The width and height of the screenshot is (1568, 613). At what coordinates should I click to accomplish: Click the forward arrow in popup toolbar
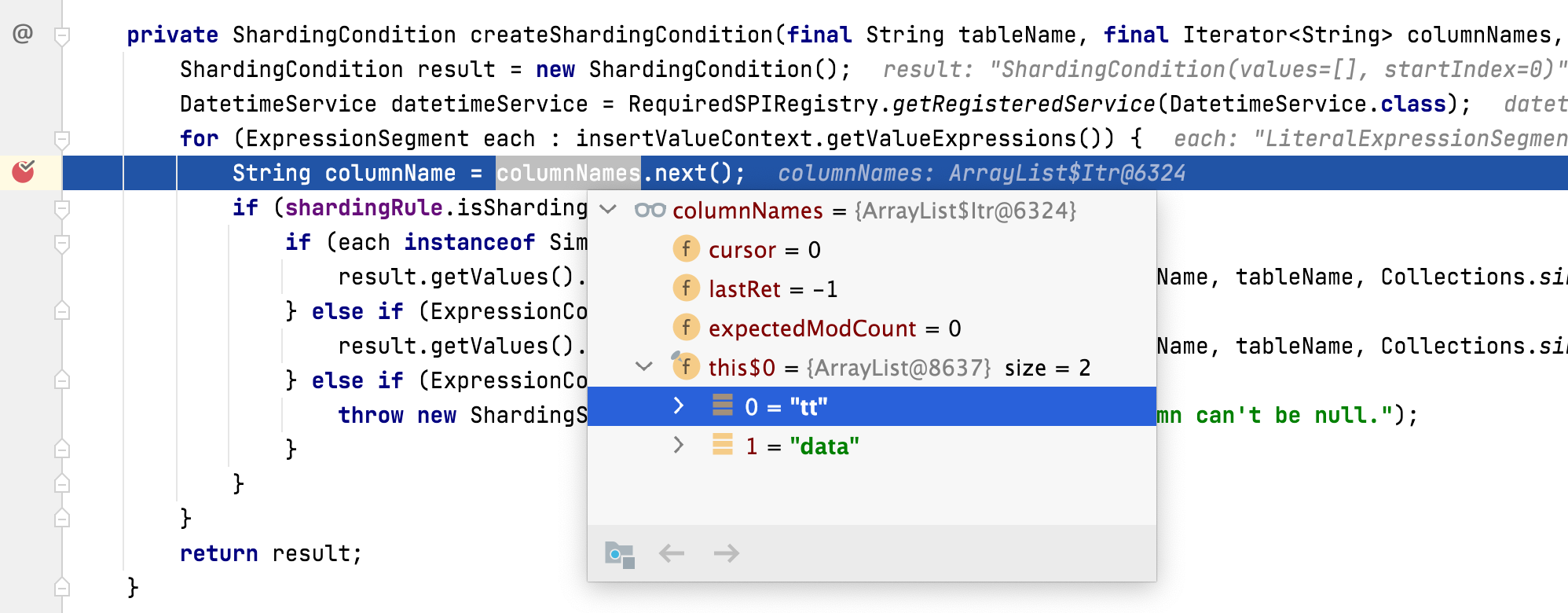coord(727,553)
